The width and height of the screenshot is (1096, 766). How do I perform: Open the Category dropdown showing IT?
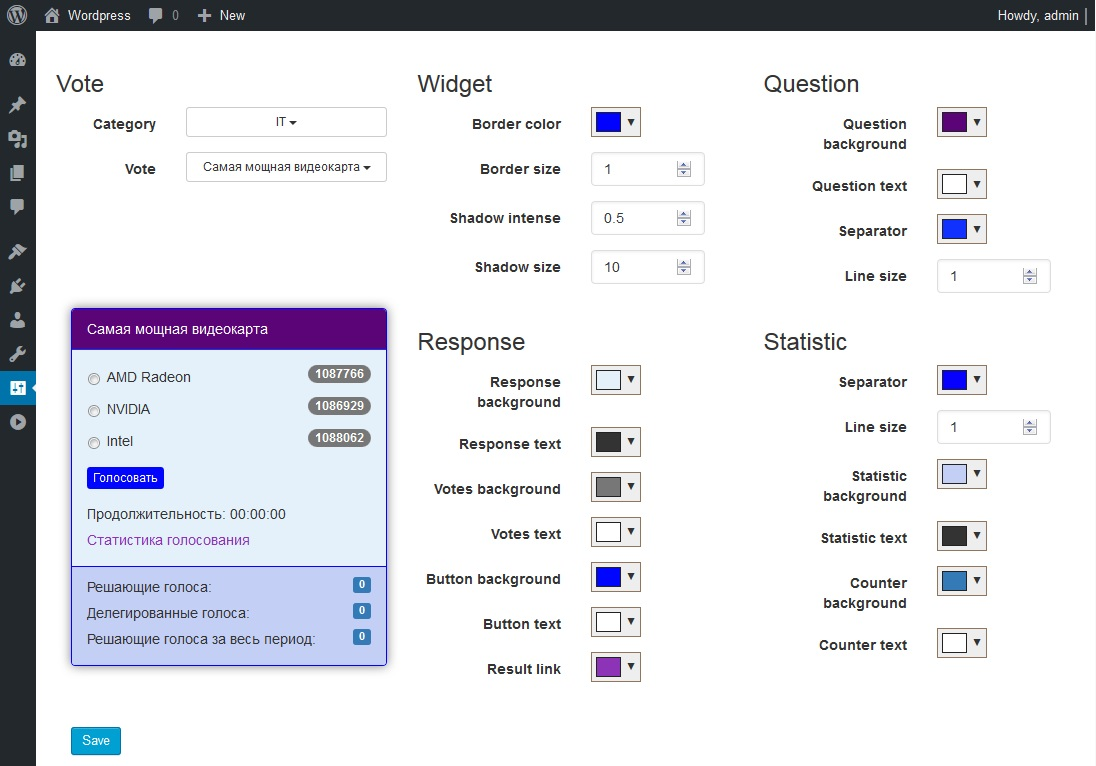(286, 122)
